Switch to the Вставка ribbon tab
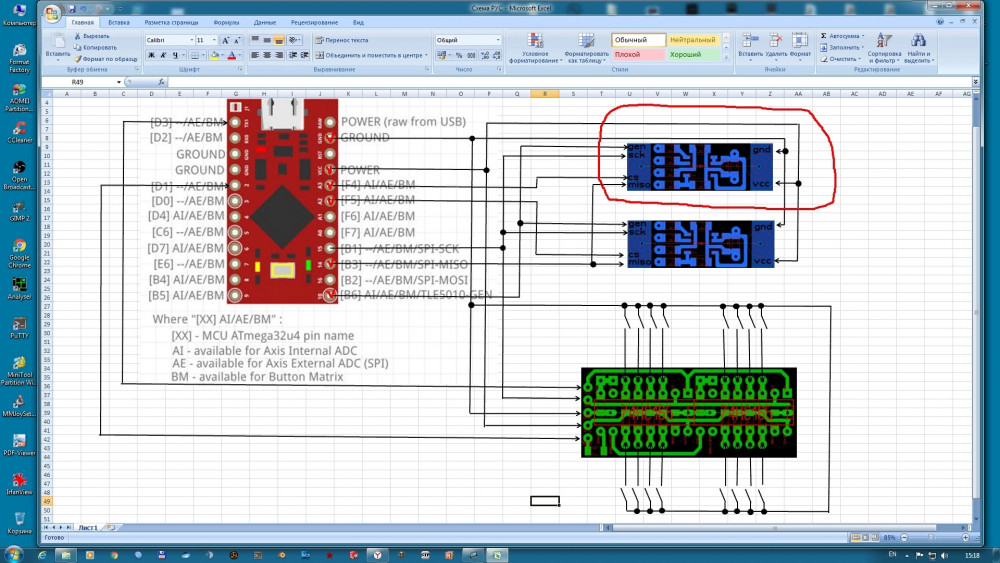 [119, 21]
